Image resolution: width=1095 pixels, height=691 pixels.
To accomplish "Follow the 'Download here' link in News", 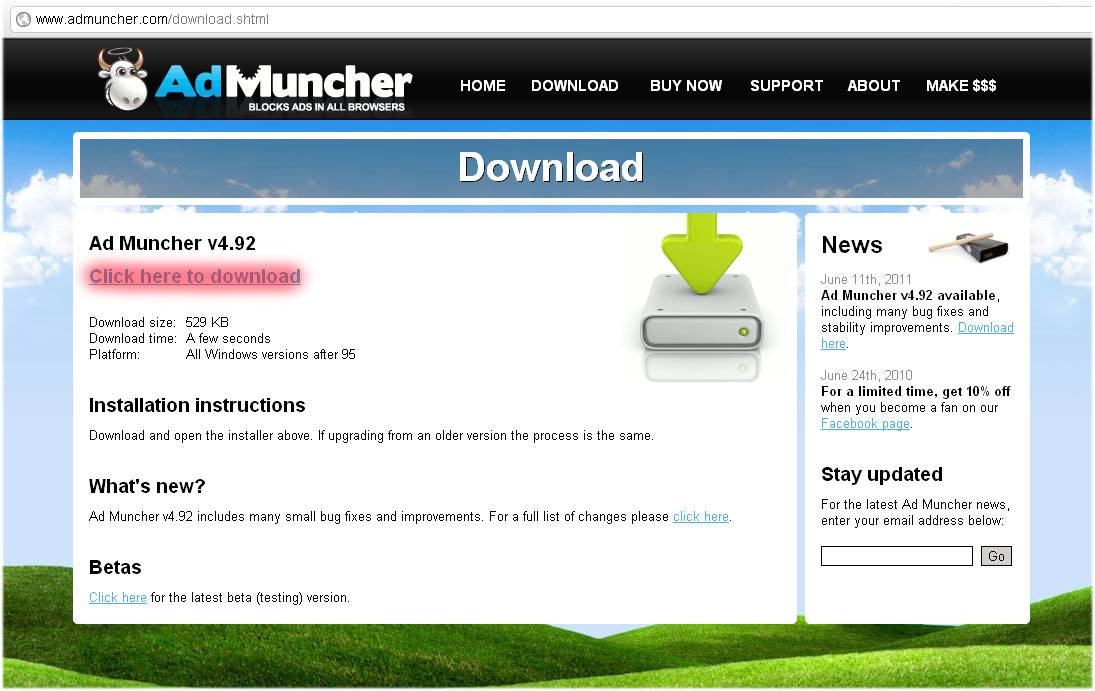I will 985,328.
